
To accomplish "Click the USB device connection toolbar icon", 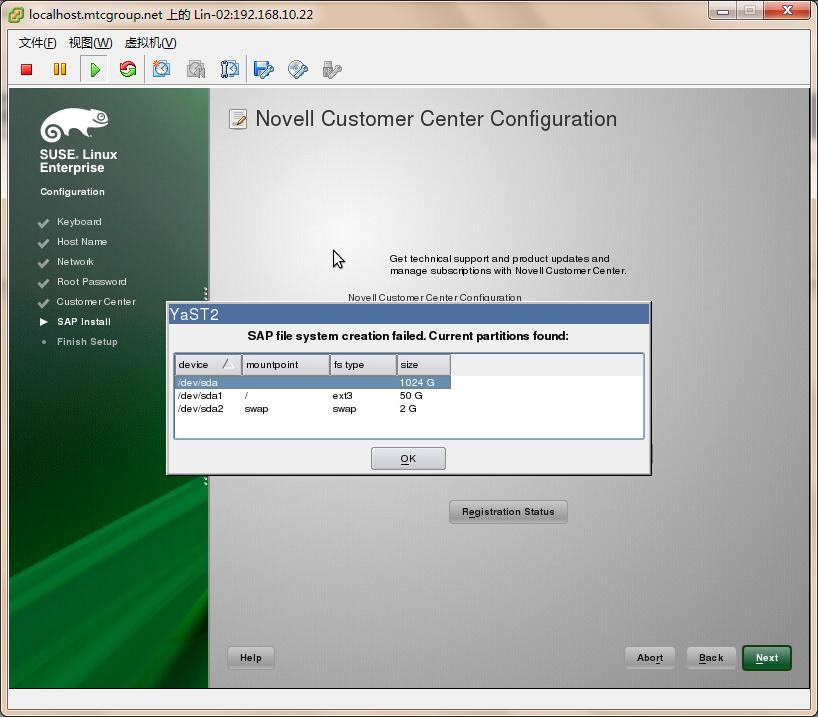I will [331, 69].
